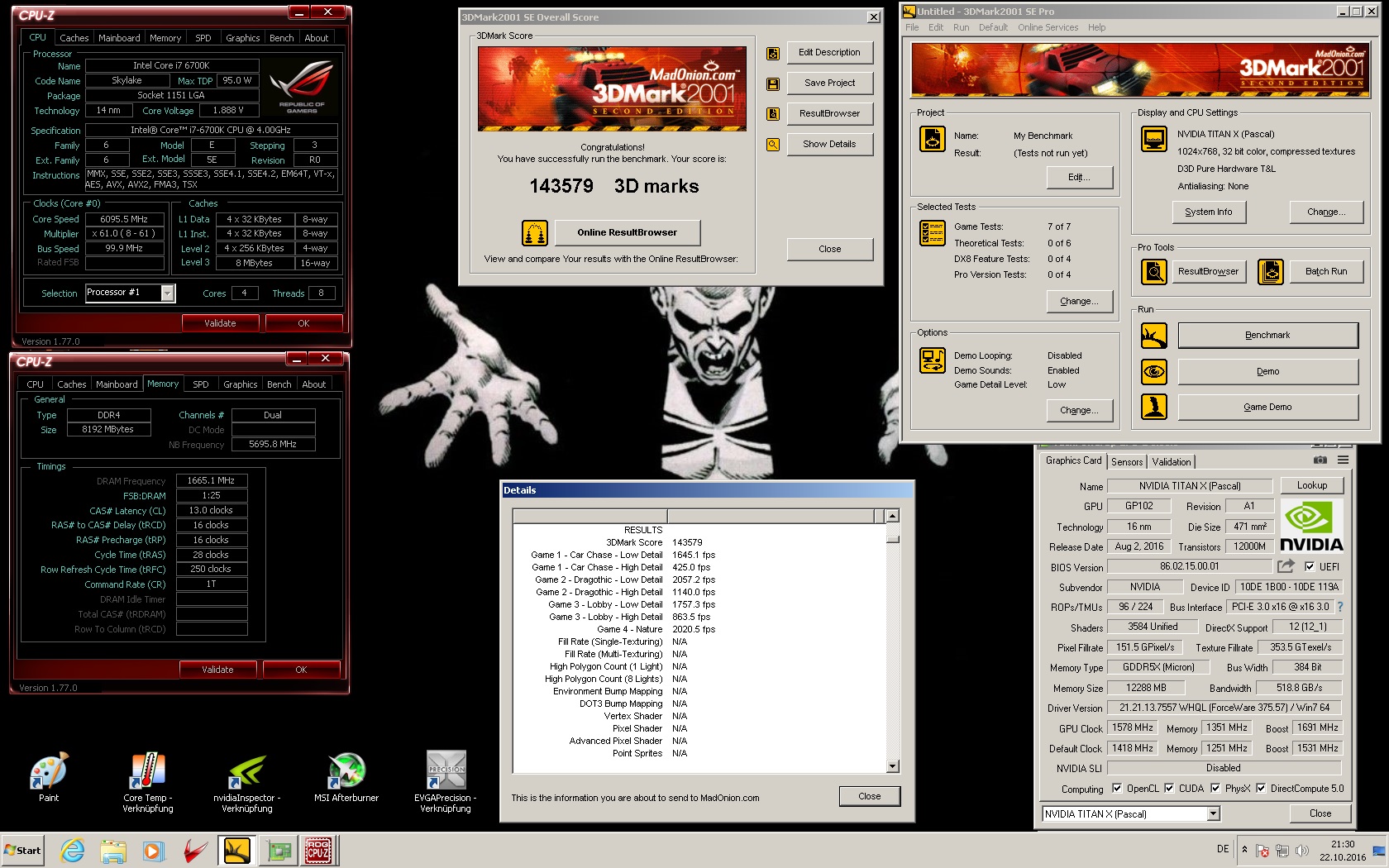Click the Benchmark run icon
The image size is (1389, 868).
point(1154,336)
